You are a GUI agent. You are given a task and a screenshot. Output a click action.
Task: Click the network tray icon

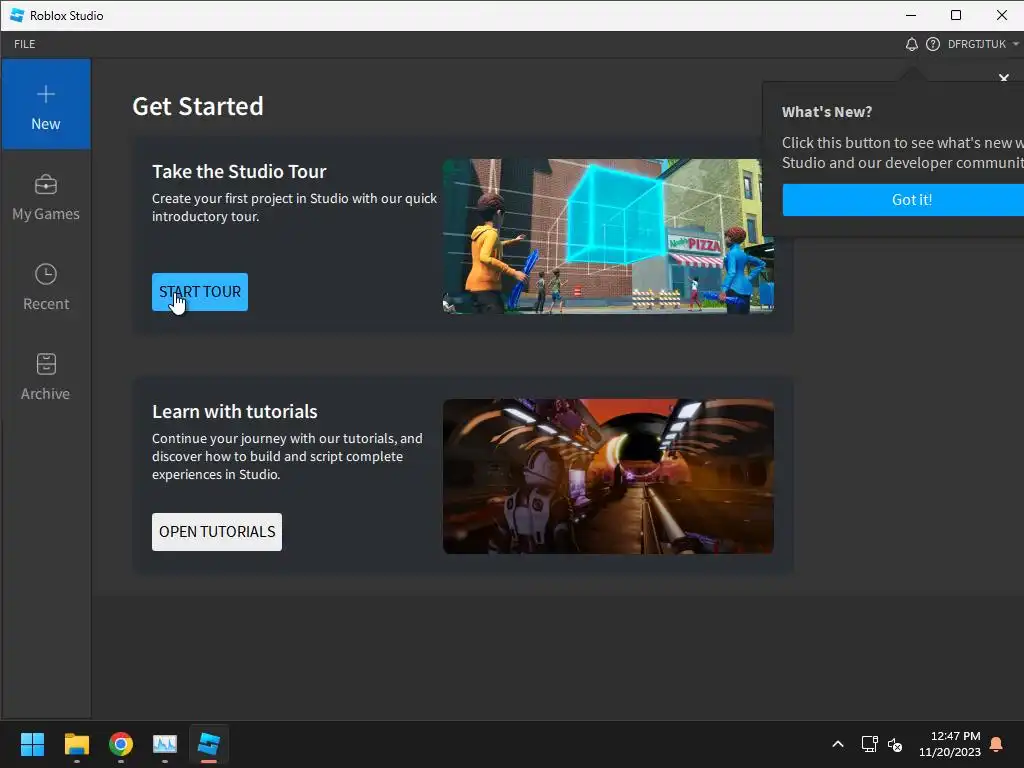click(869, 744)
